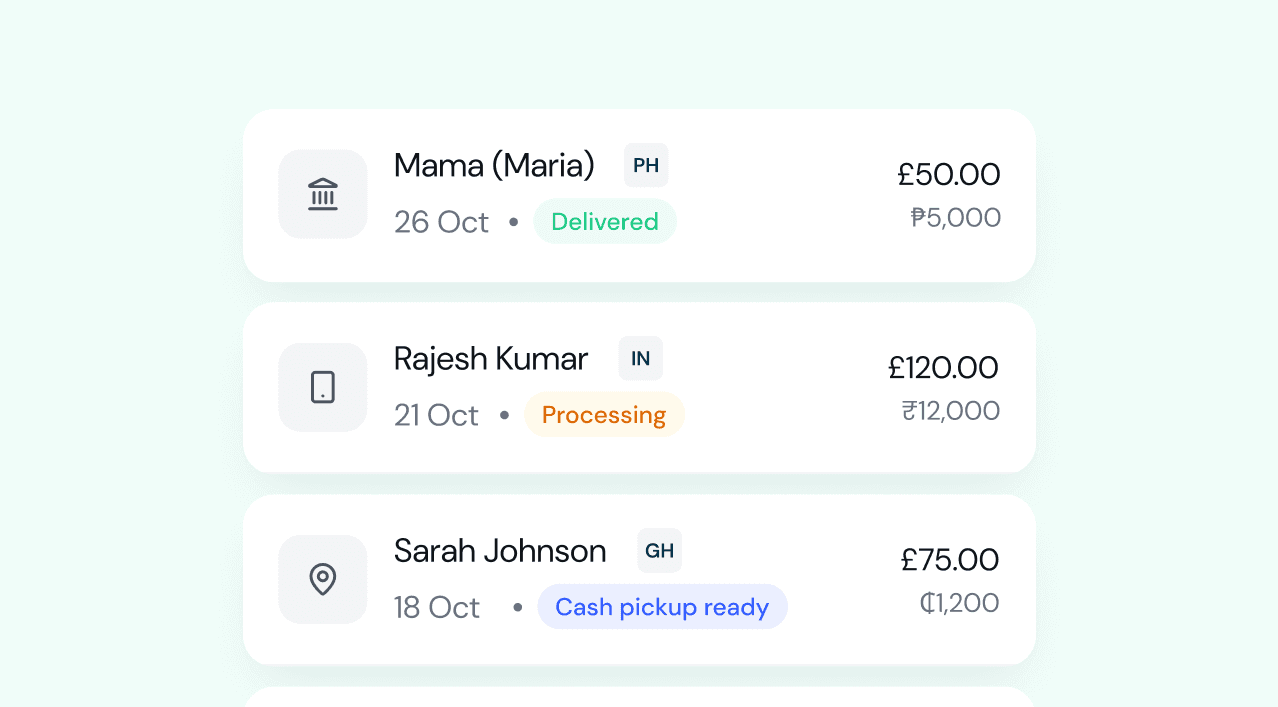Click the bank icon on Mama's transfer
This screenshot has height=707, width=1278.
pyautogui.click(x=322, y=194)
